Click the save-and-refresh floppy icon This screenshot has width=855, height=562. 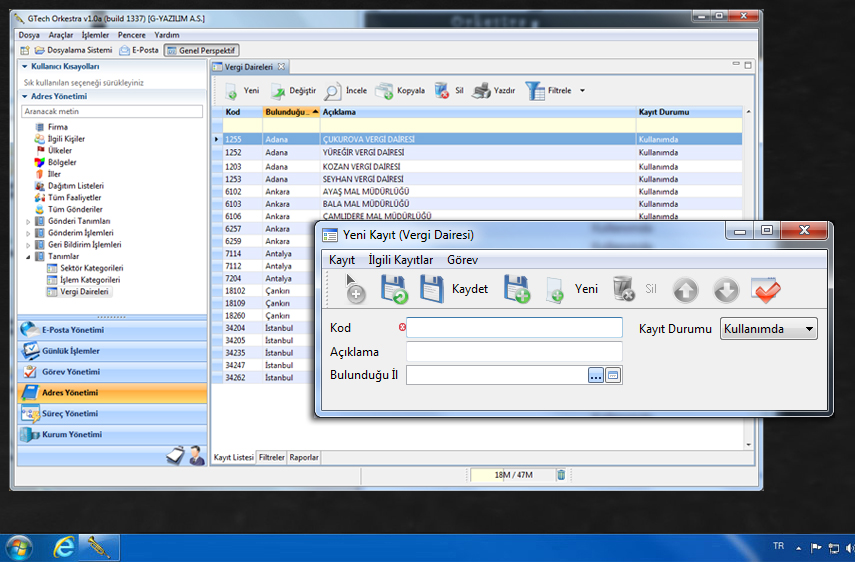(x=393, y=290)
